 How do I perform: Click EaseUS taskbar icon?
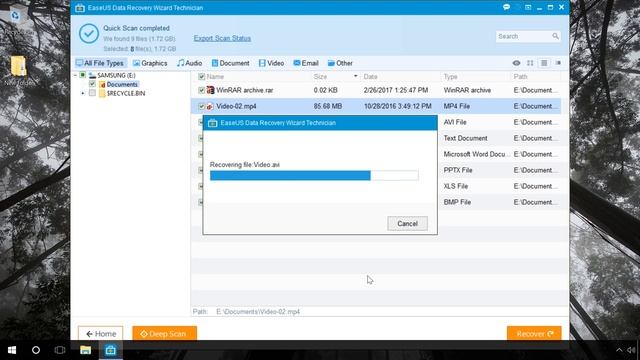tap(111, 350)
